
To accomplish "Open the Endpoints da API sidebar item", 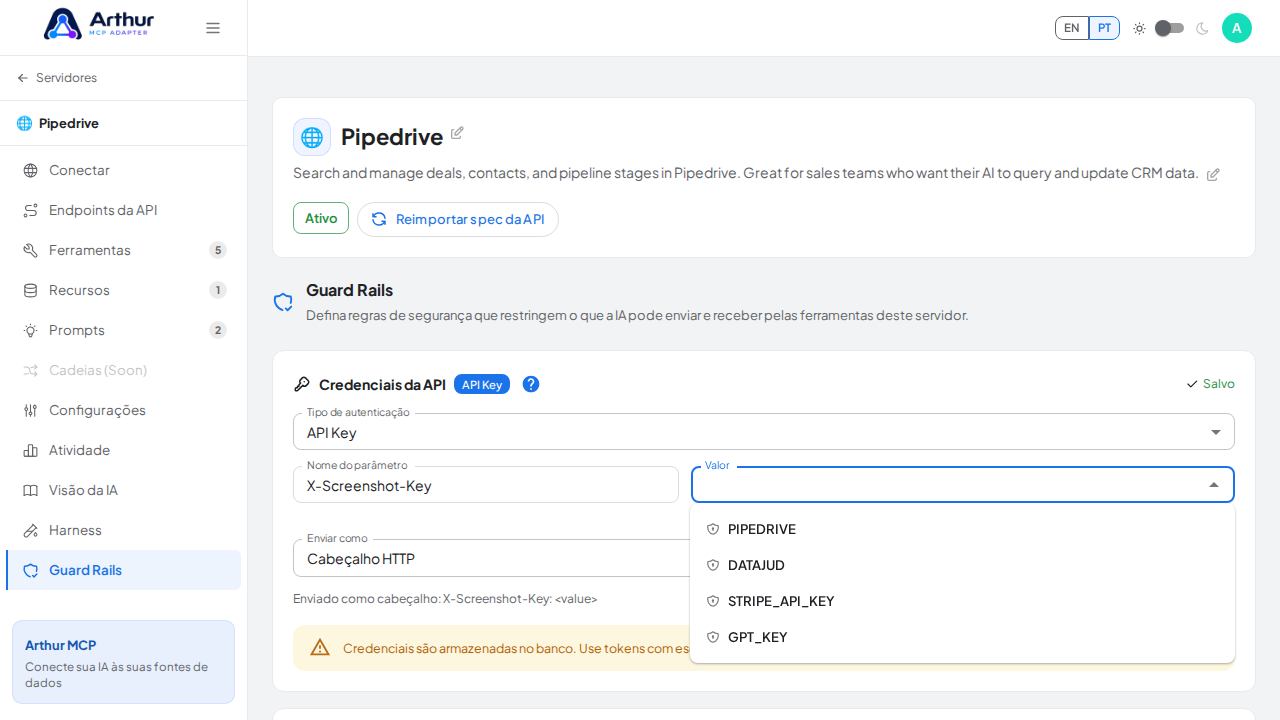I will tap(124, 210).
